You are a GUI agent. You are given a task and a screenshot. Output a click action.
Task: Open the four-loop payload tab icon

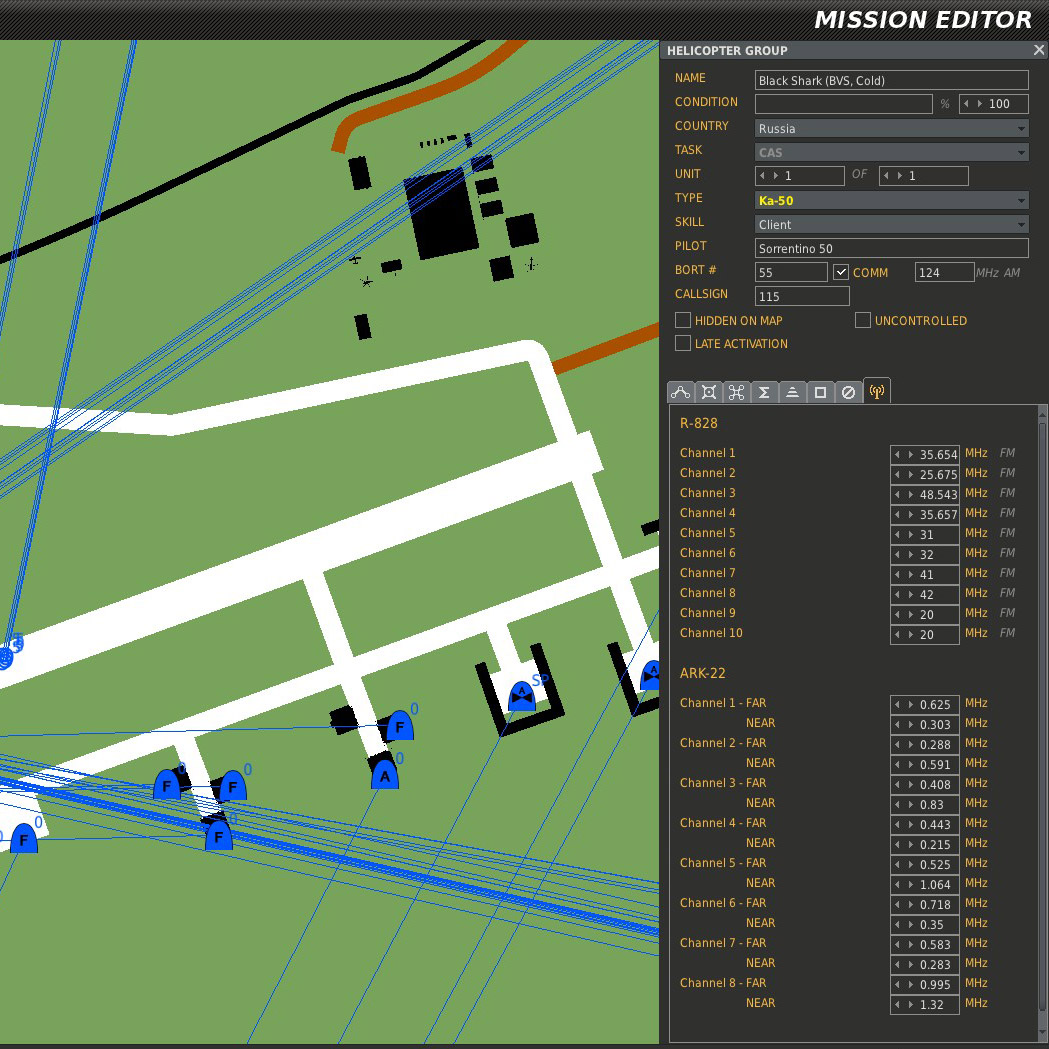(x=737, y=392)
